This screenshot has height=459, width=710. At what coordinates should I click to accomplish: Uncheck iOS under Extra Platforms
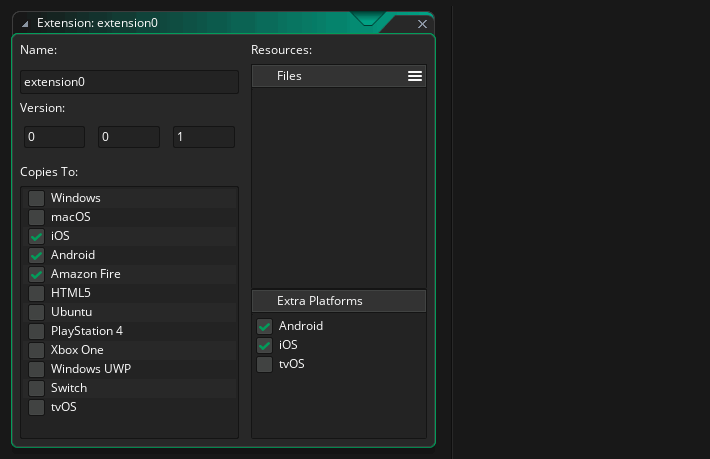click(x=264, y=345)
